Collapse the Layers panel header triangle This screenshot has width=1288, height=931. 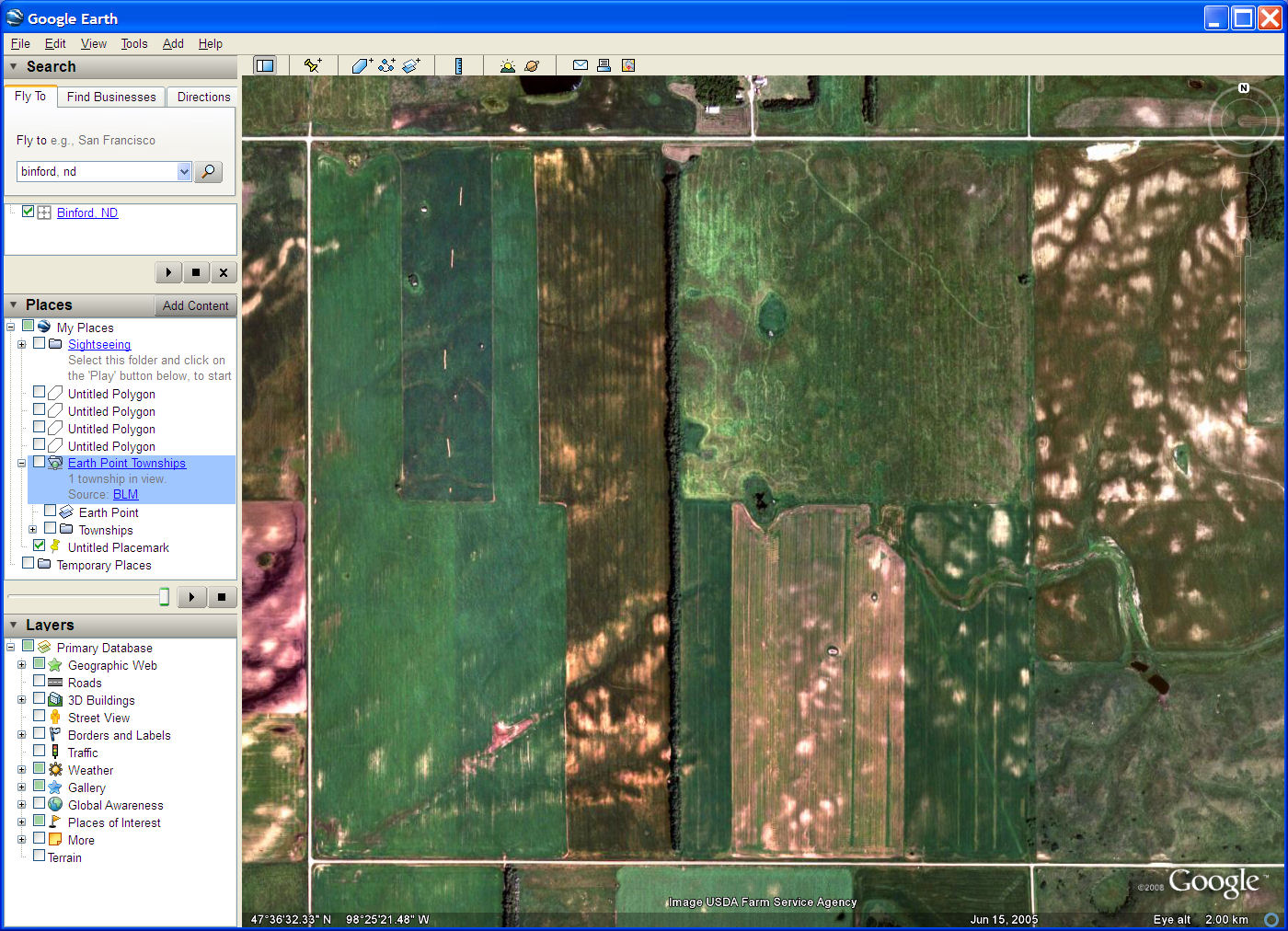(13, 625)
